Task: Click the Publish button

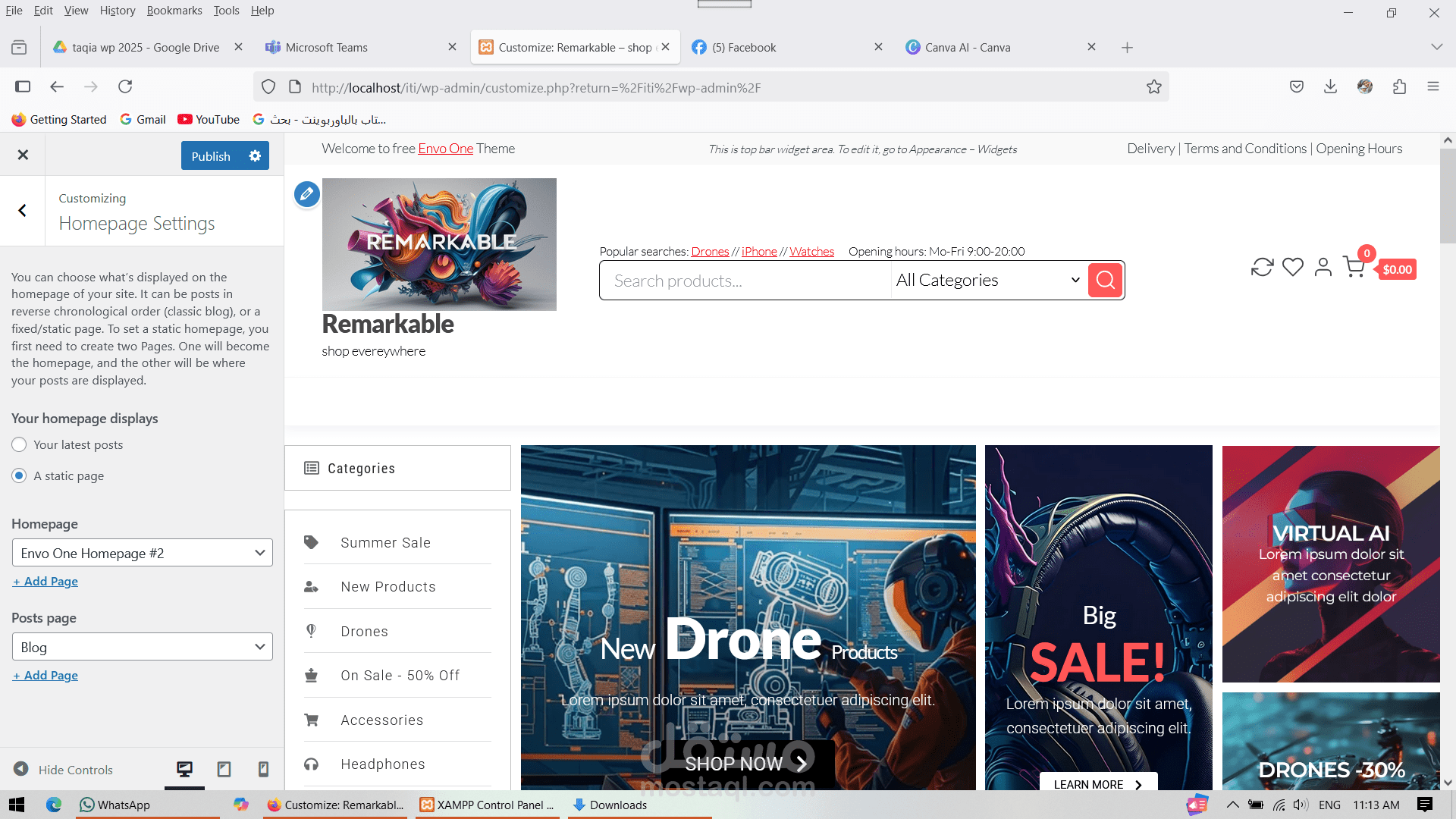Action: coord(211,155)
